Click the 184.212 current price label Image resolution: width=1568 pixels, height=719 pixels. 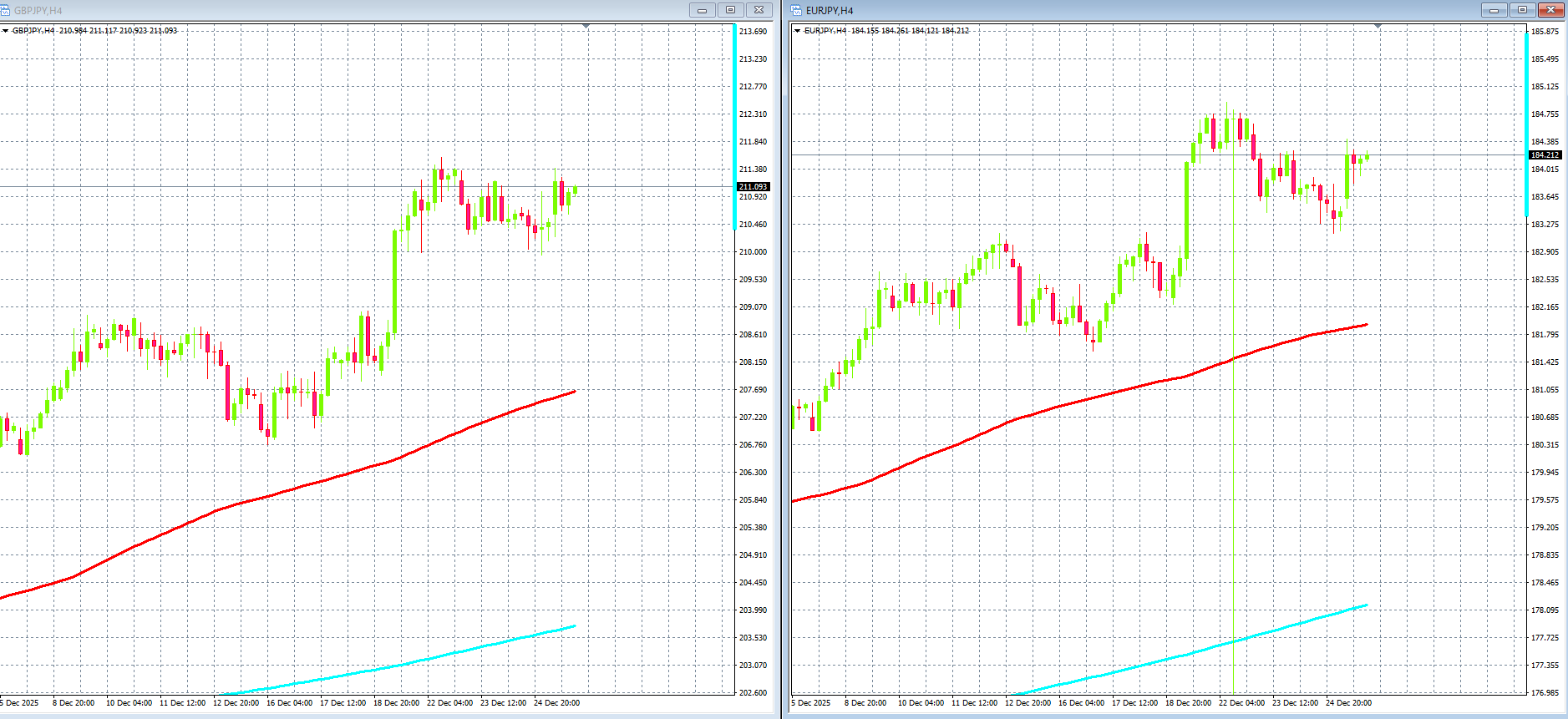pyautogui.click(x=1545, y=154)
